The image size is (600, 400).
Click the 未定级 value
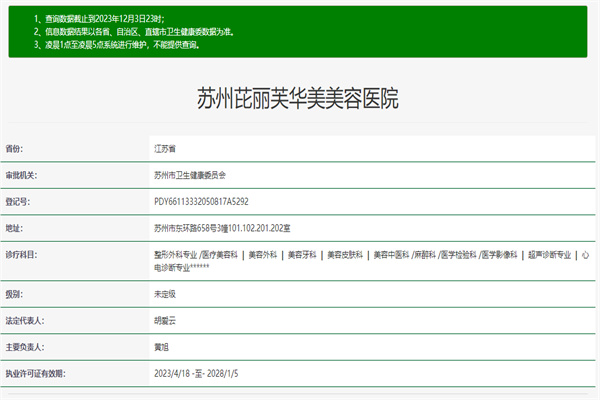click(x=165, y=294)
